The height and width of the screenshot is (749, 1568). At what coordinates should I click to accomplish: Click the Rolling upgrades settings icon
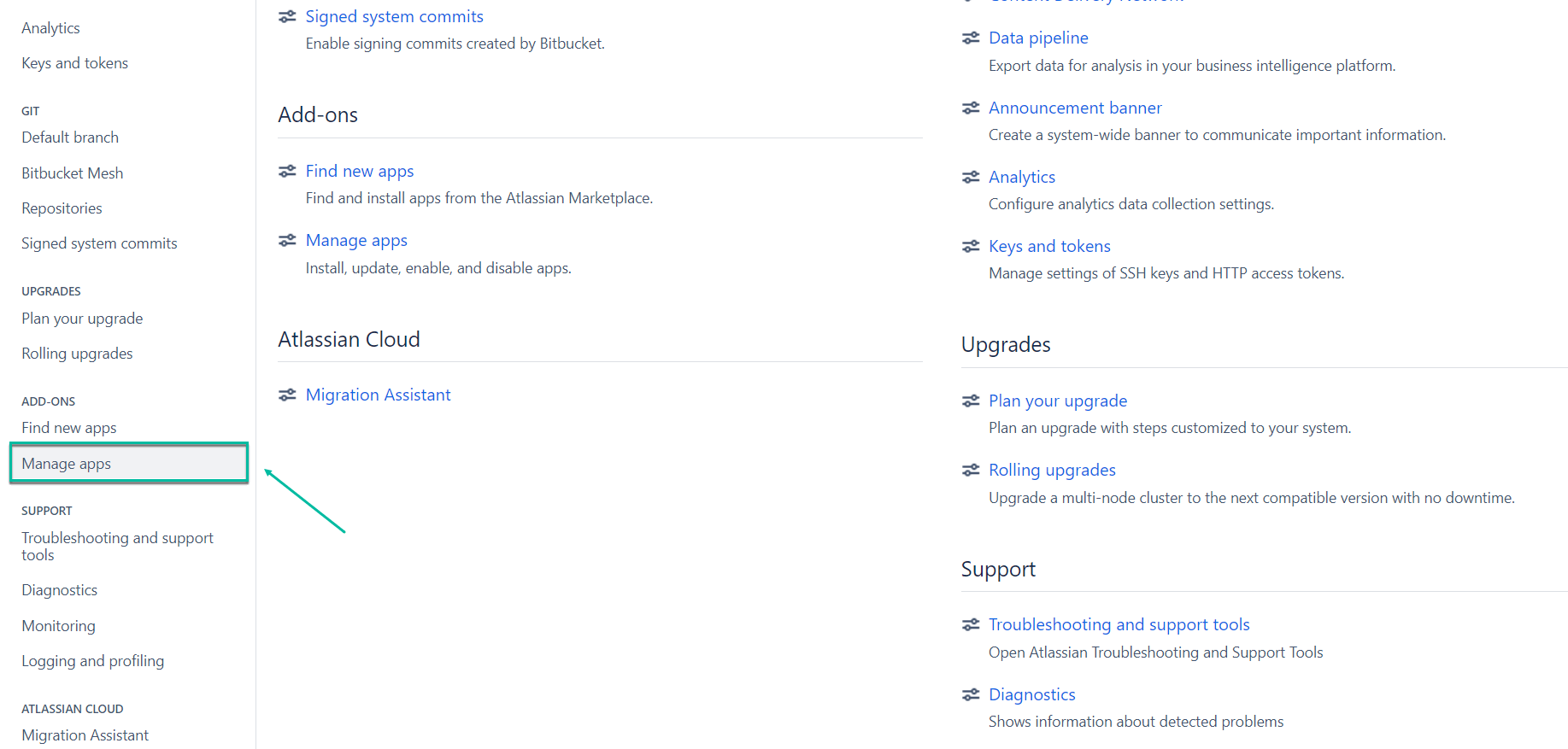tap(971, 470)
